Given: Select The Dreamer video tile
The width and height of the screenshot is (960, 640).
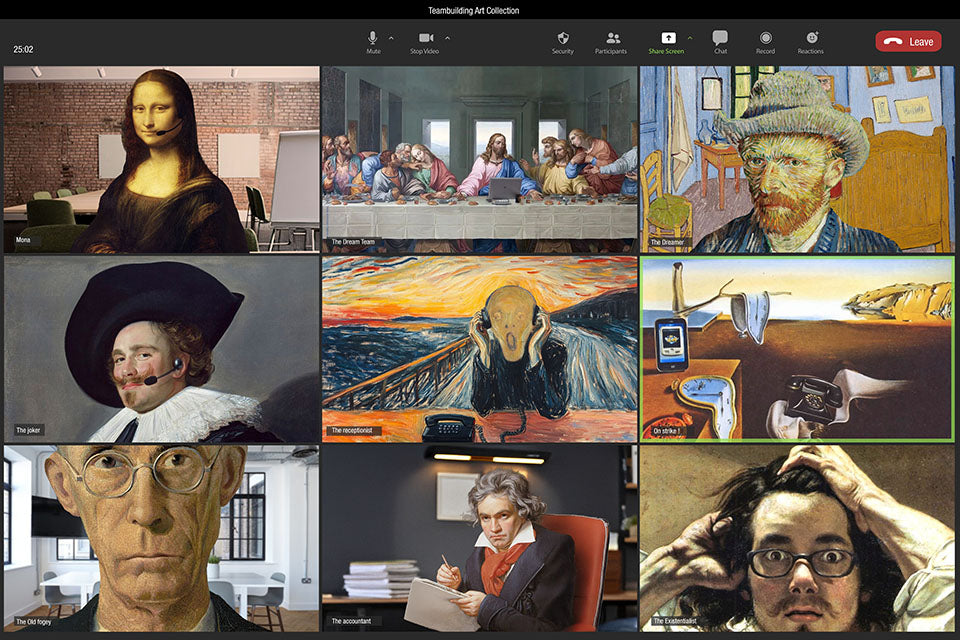Looking at the screenshot, I should [x=796, y=159].
